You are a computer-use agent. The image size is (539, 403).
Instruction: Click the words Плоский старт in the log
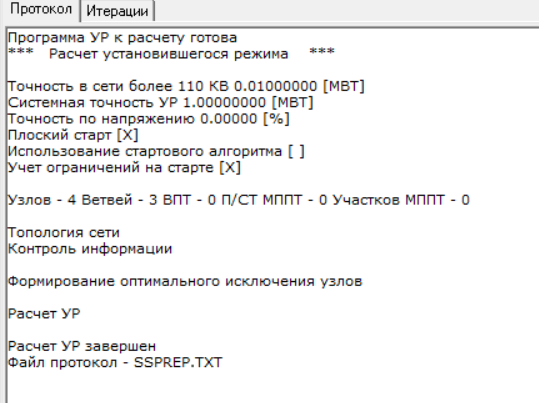(x=59, y=135)
